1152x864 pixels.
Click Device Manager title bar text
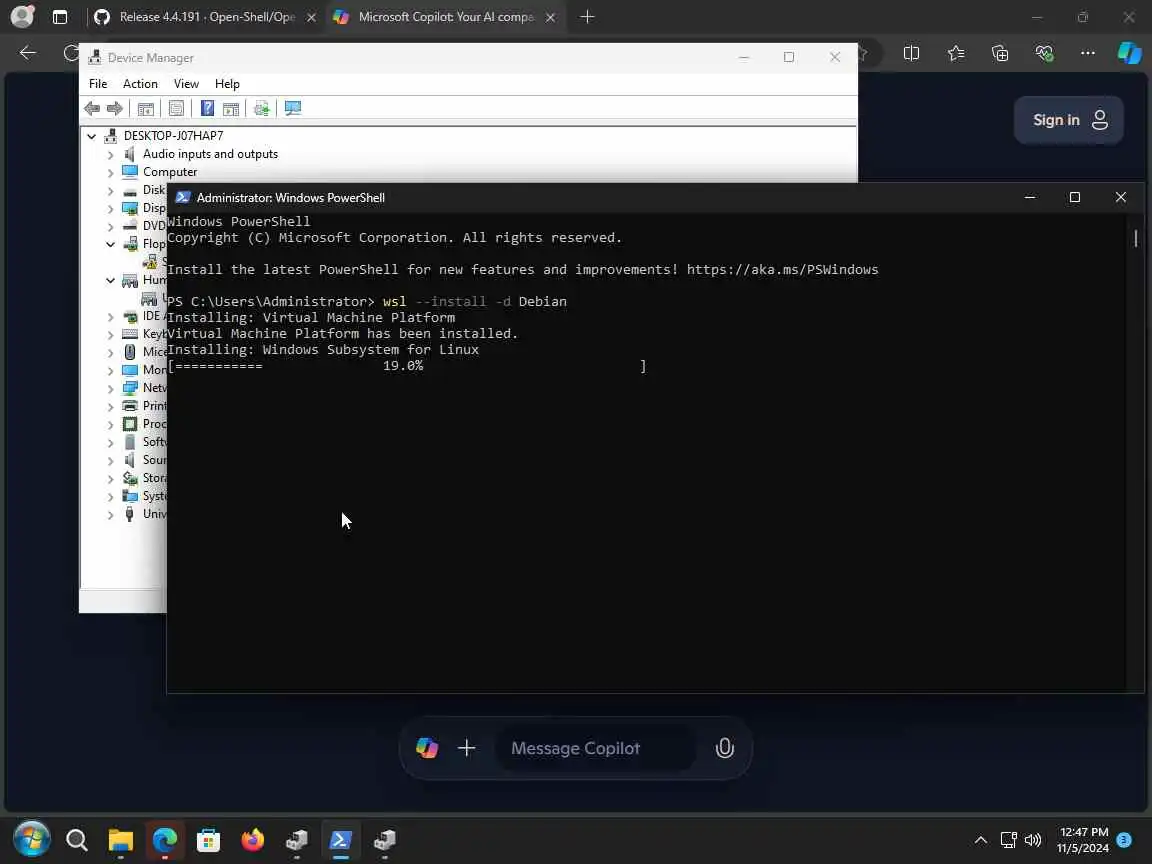pos(151,58)
